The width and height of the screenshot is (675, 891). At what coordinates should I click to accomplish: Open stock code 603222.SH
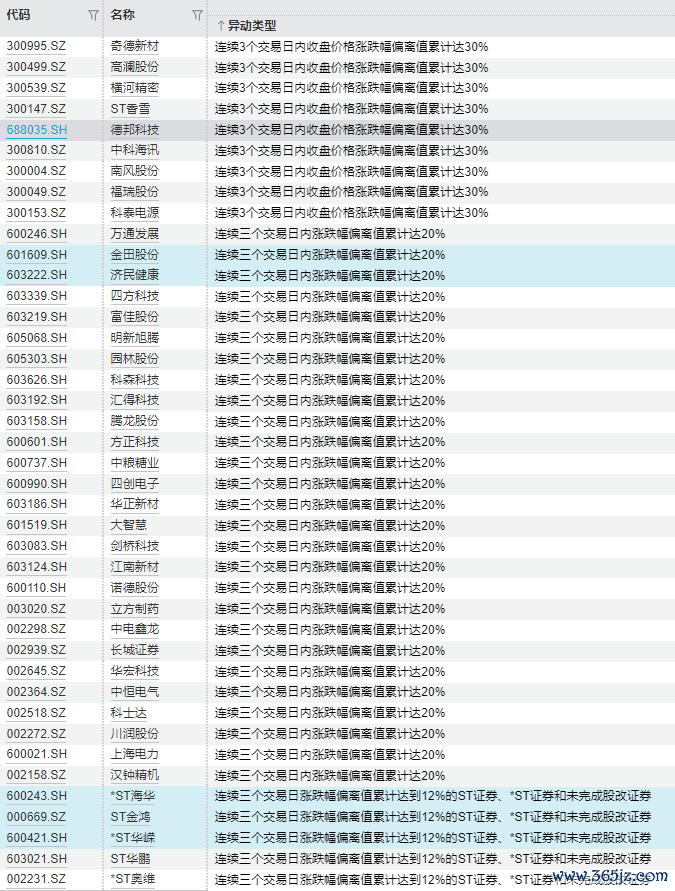point(37,275)
